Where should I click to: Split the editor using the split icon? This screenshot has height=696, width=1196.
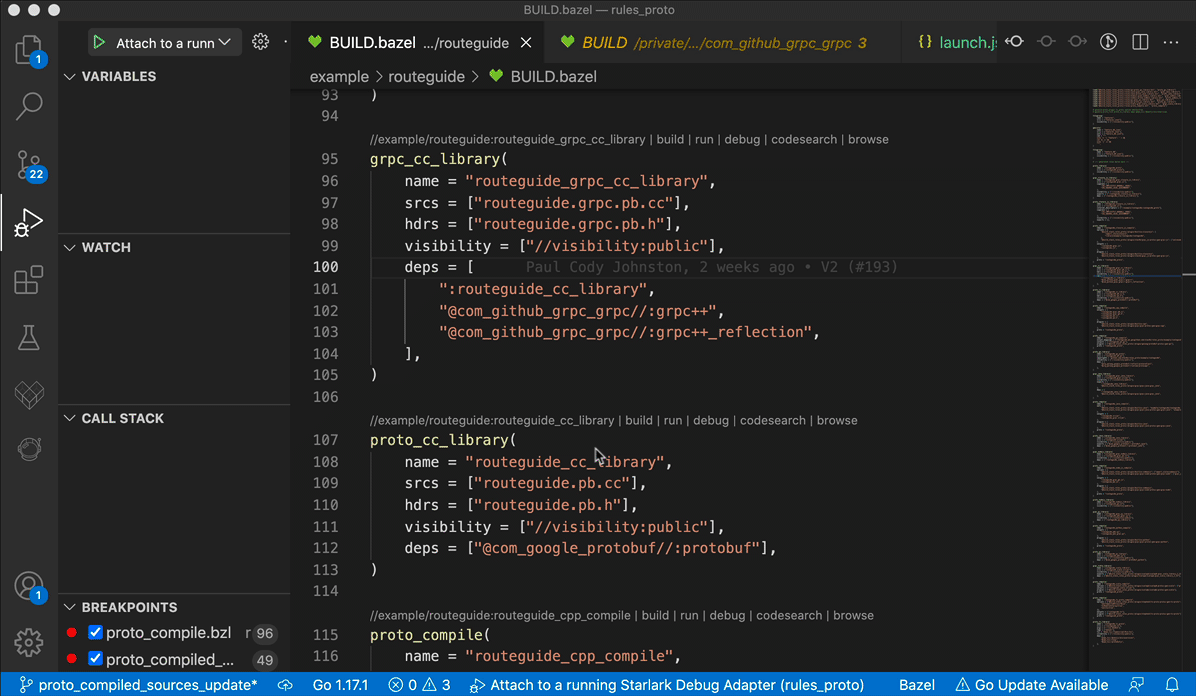coord(1140,42)
